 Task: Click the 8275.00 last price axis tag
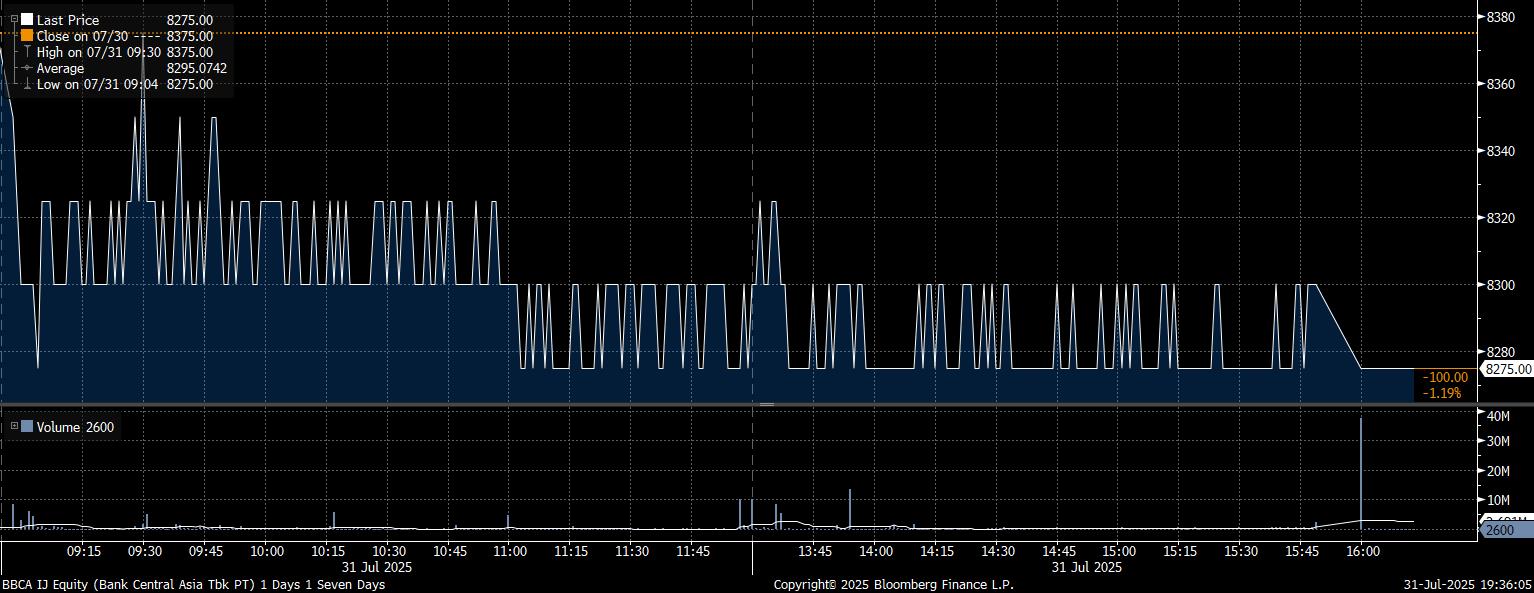(x=1507, y=369)
